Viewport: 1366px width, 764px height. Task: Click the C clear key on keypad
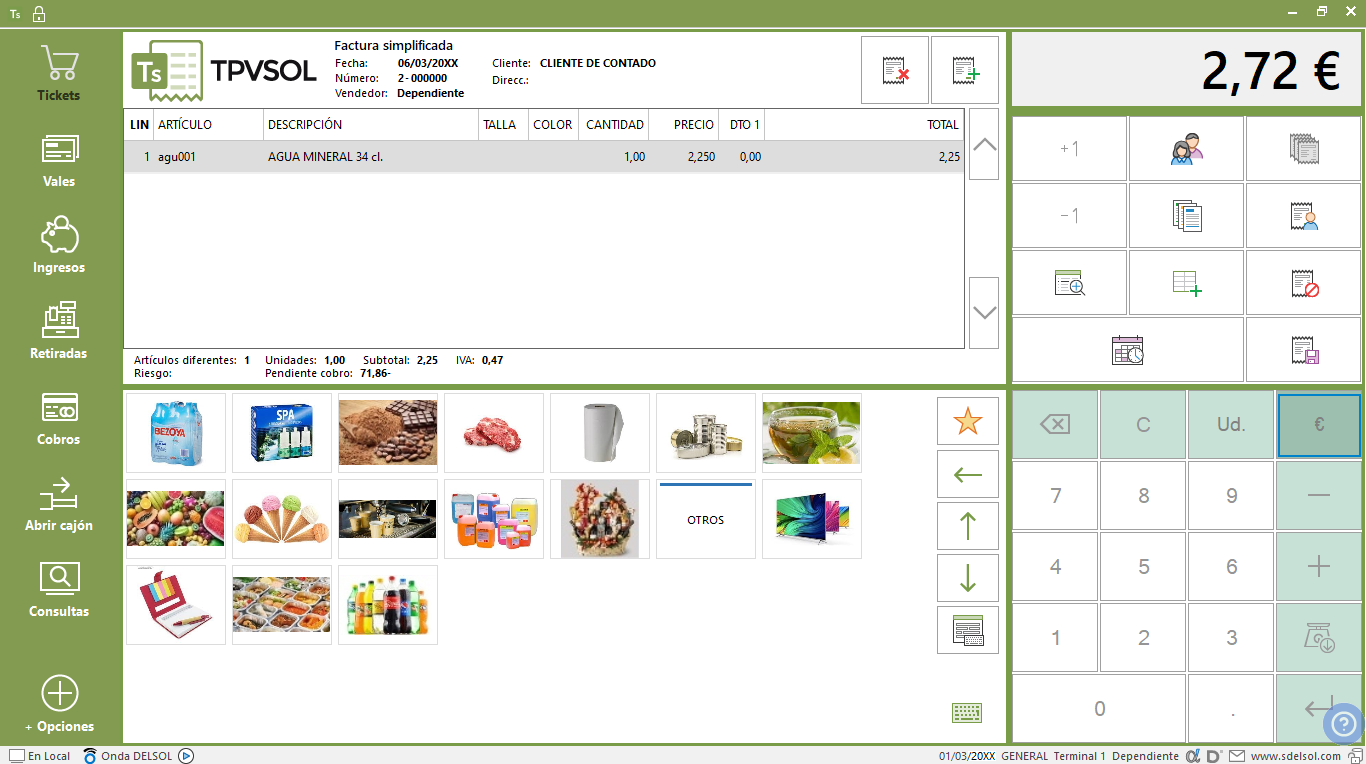tap(1143, 424)
